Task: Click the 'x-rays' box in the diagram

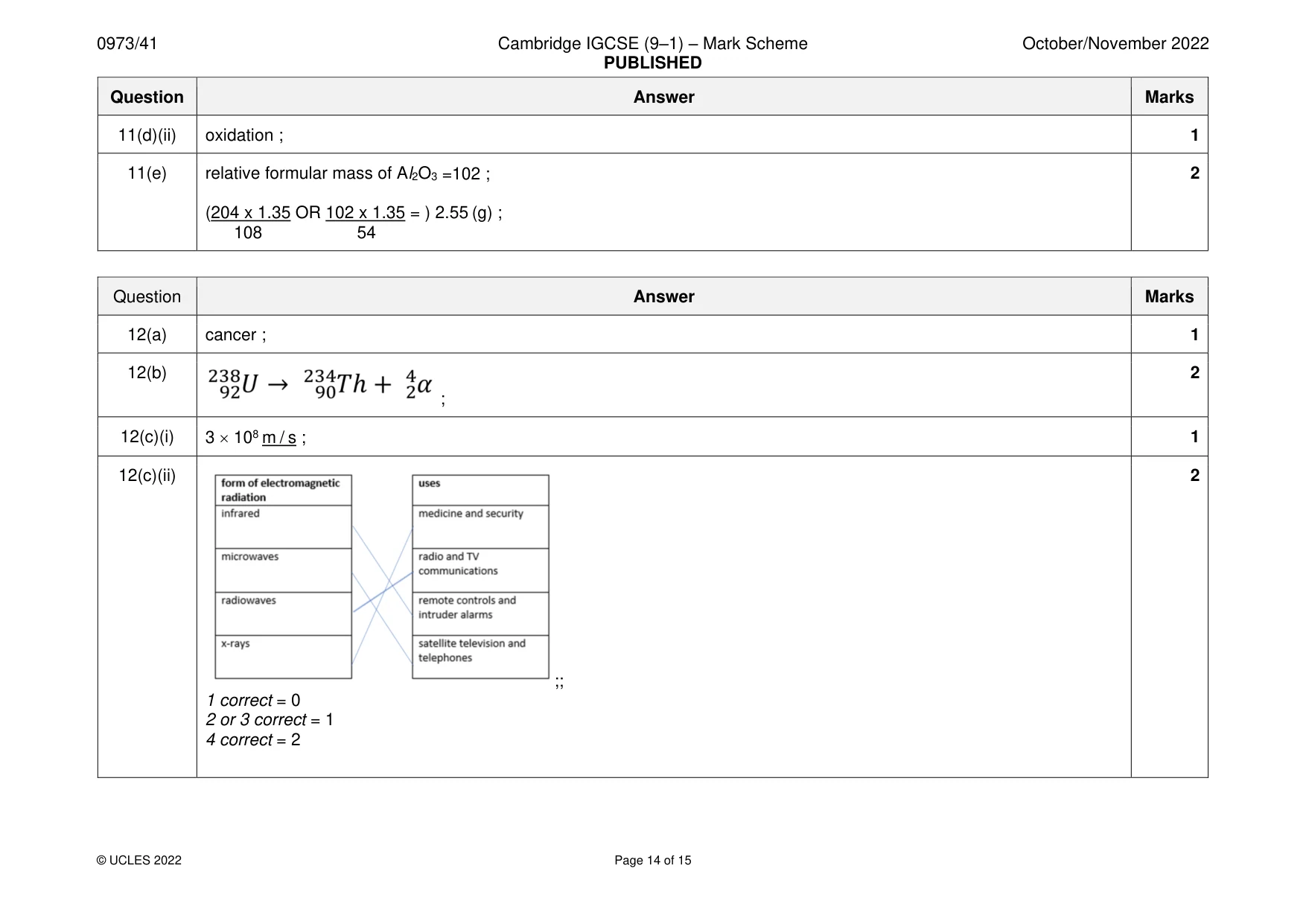Action: 283,657
